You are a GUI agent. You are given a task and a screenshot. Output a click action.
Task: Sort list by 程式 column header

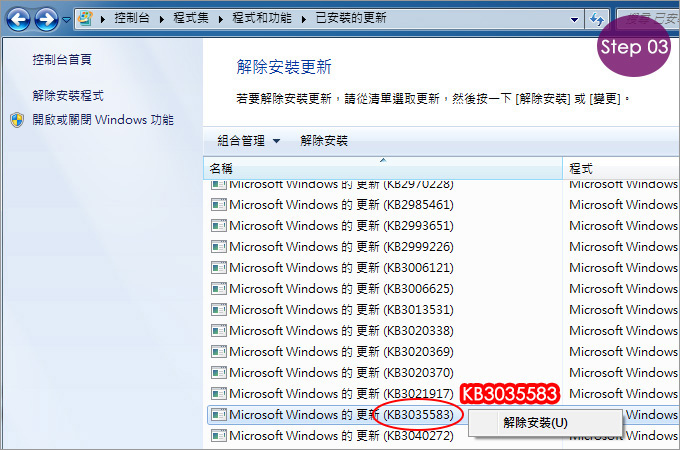pyautogui.click(x=621, y=168)
